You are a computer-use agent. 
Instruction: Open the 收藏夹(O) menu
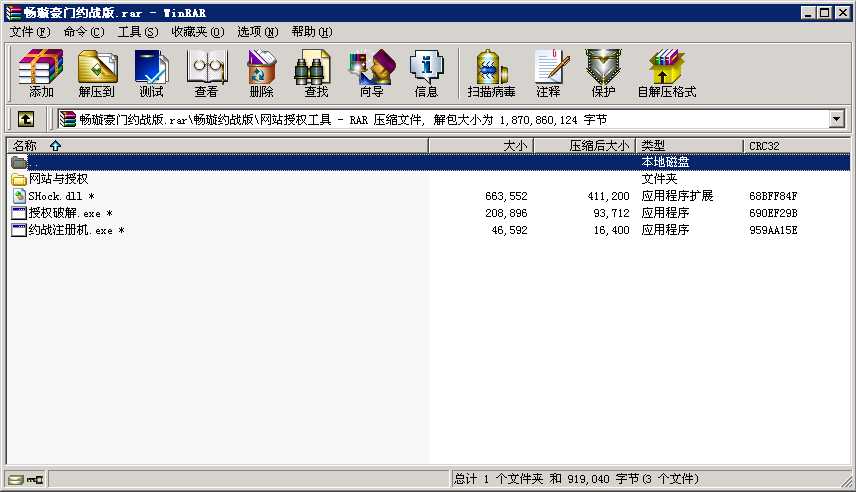coord(198,32)
